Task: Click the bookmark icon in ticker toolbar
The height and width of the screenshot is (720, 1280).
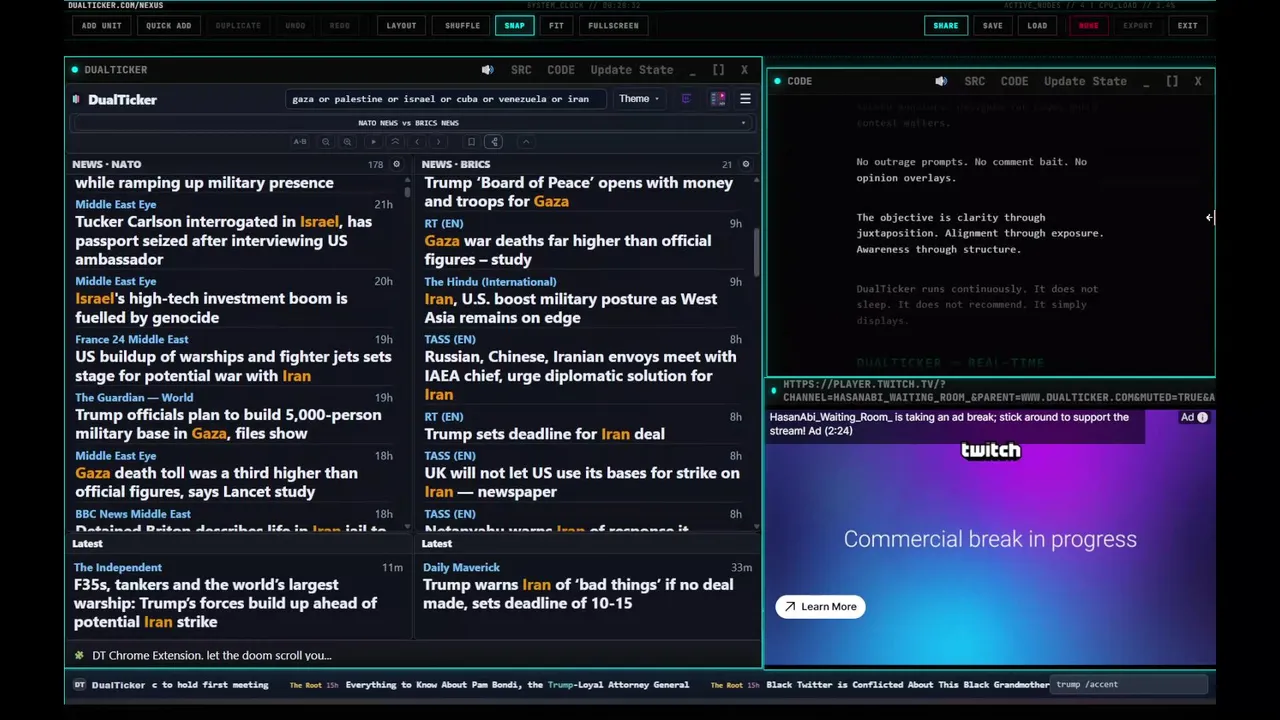Action: (x=471, y=142)
